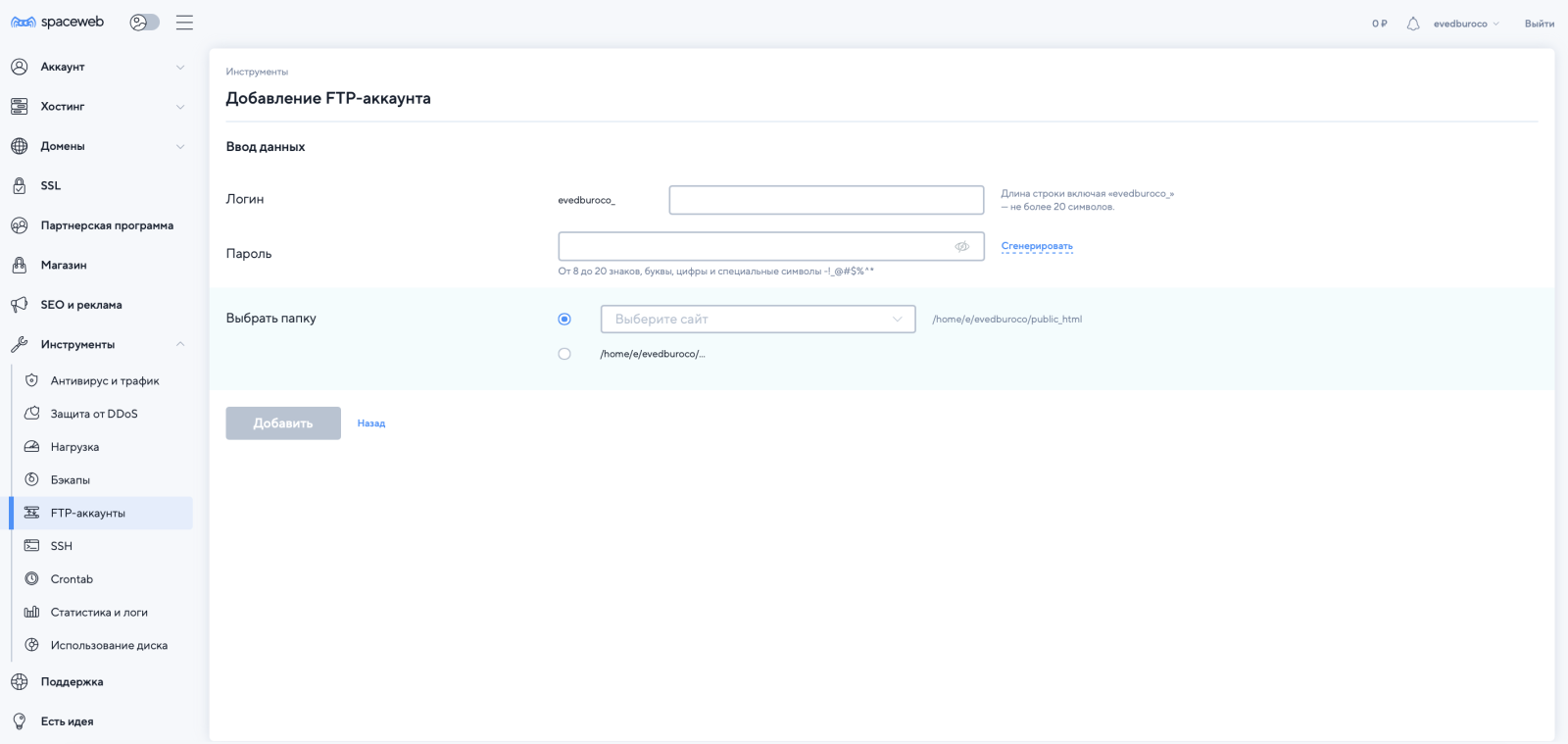
Task: Click the Выйти logout link
Action: [1539, 24]
